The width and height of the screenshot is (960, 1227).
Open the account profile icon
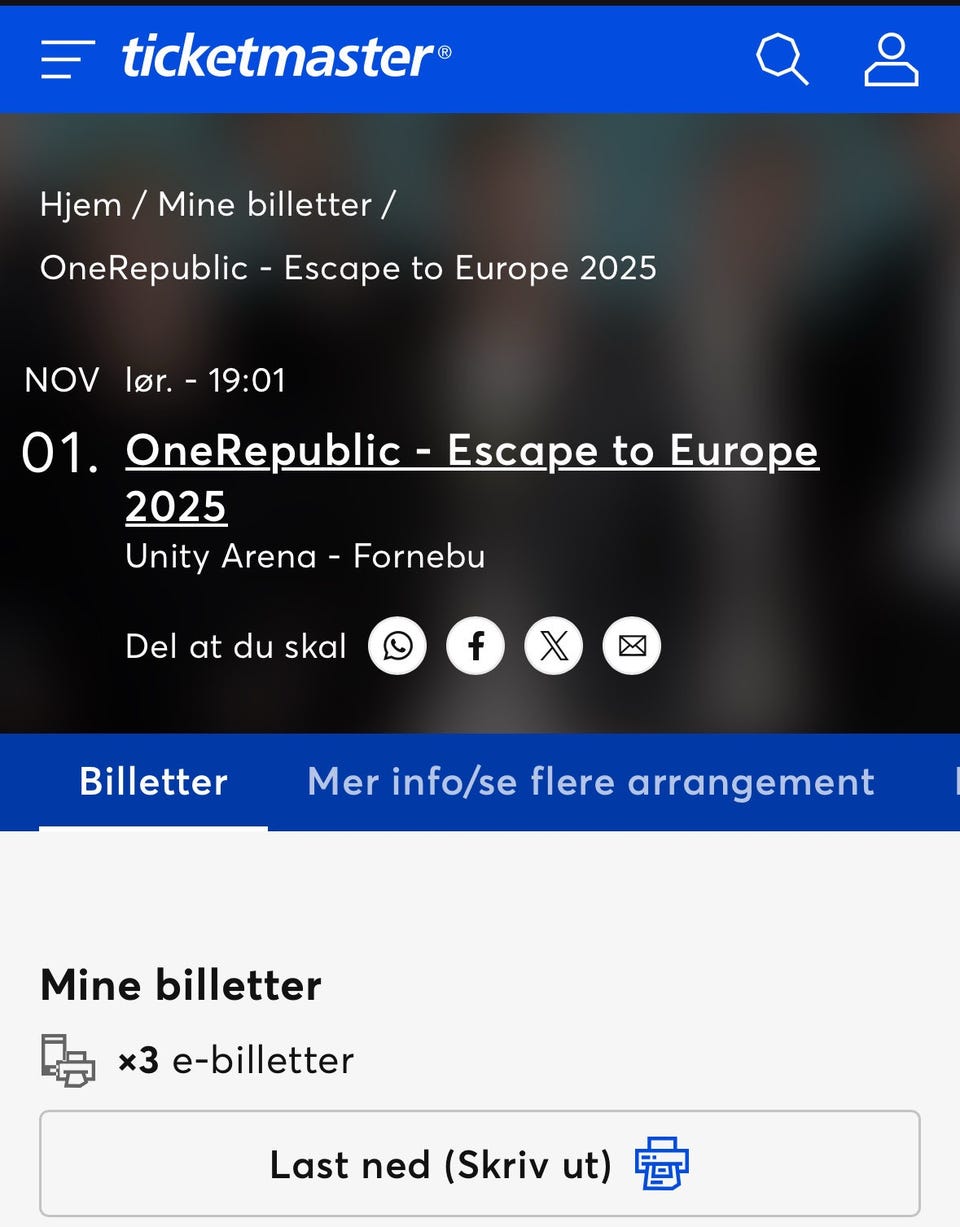[890, 59]
